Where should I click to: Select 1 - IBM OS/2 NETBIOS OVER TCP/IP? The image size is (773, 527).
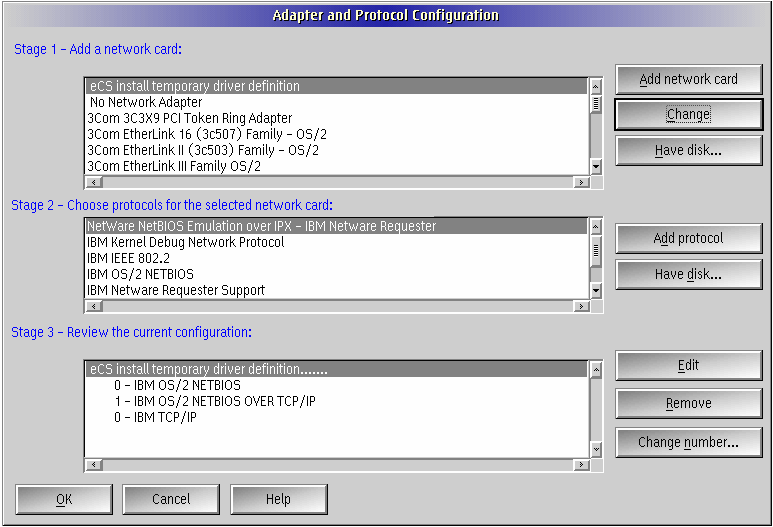pos(337,401)
